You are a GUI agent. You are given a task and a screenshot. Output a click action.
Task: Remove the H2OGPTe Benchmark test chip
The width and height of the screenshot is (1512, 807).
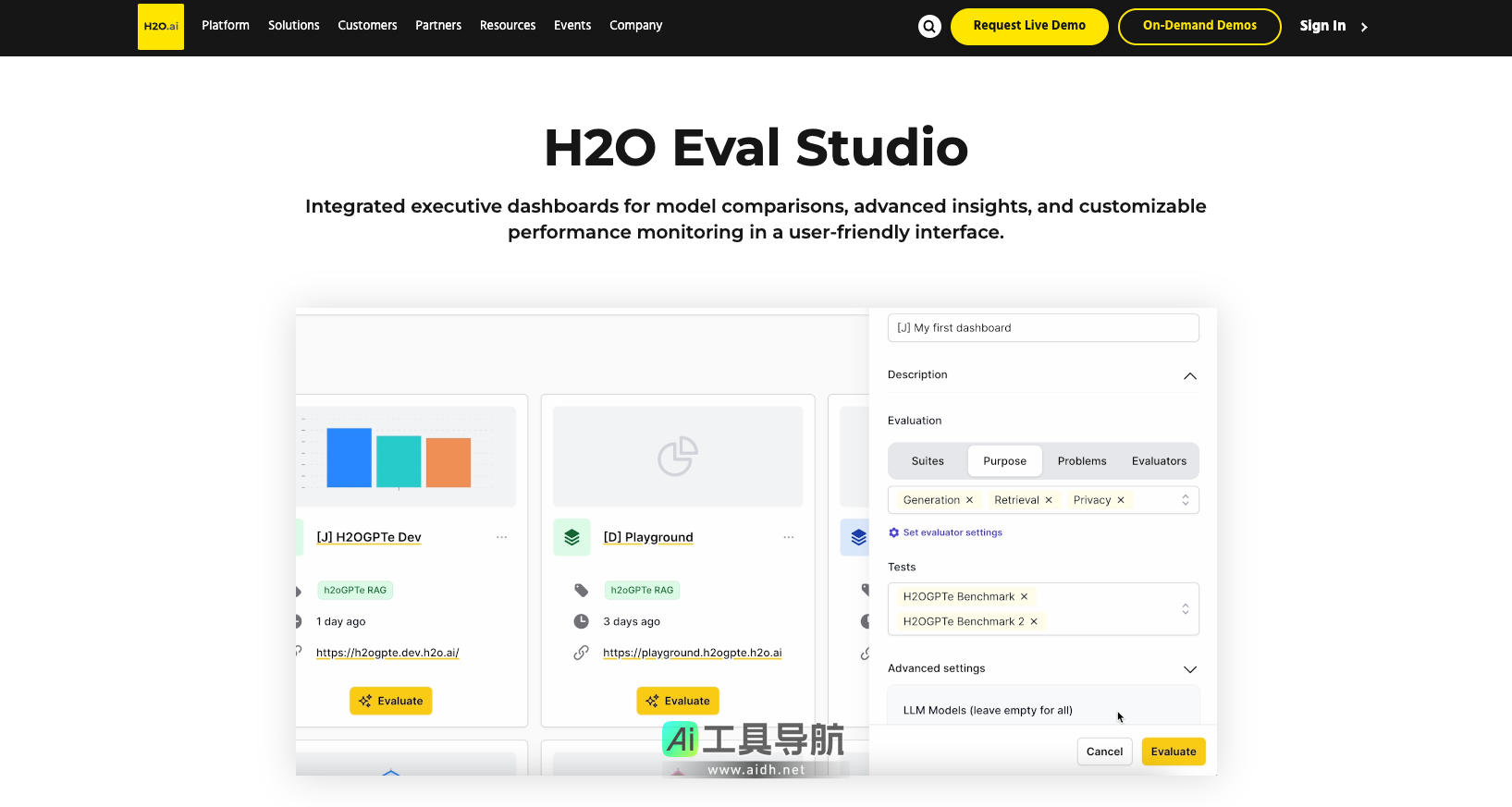[1024, 597]
